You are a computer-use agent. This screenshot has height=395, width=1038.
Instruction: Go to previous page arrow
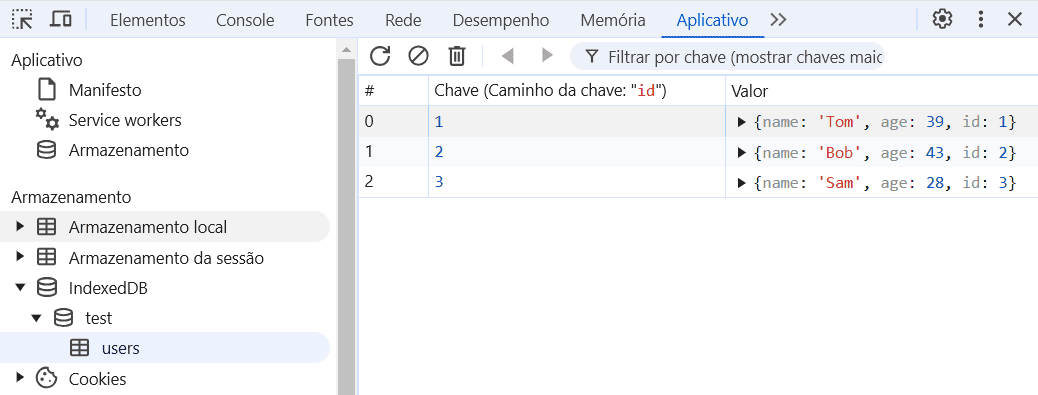pyautogui.click(x=508, y=56)
